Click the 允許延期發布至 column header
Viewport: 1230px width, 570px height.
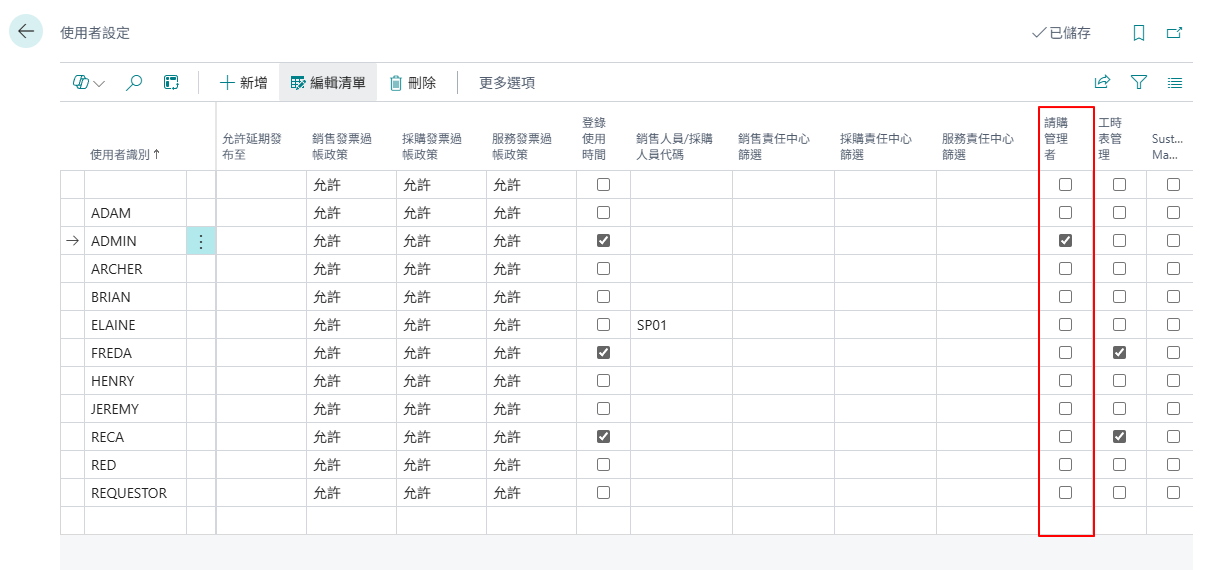[252, 147]
